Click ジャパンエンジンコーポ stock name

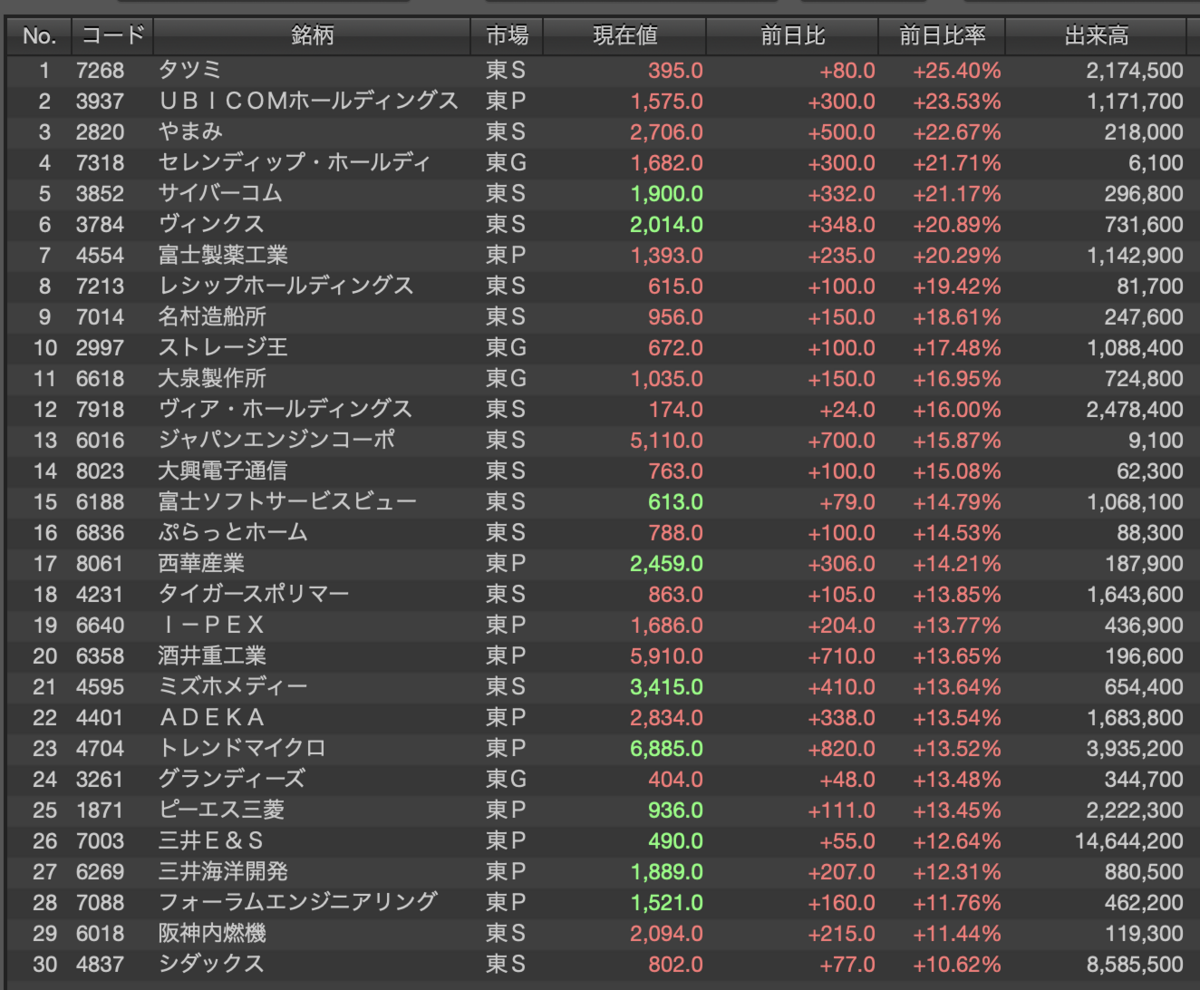tap(276, 440)
